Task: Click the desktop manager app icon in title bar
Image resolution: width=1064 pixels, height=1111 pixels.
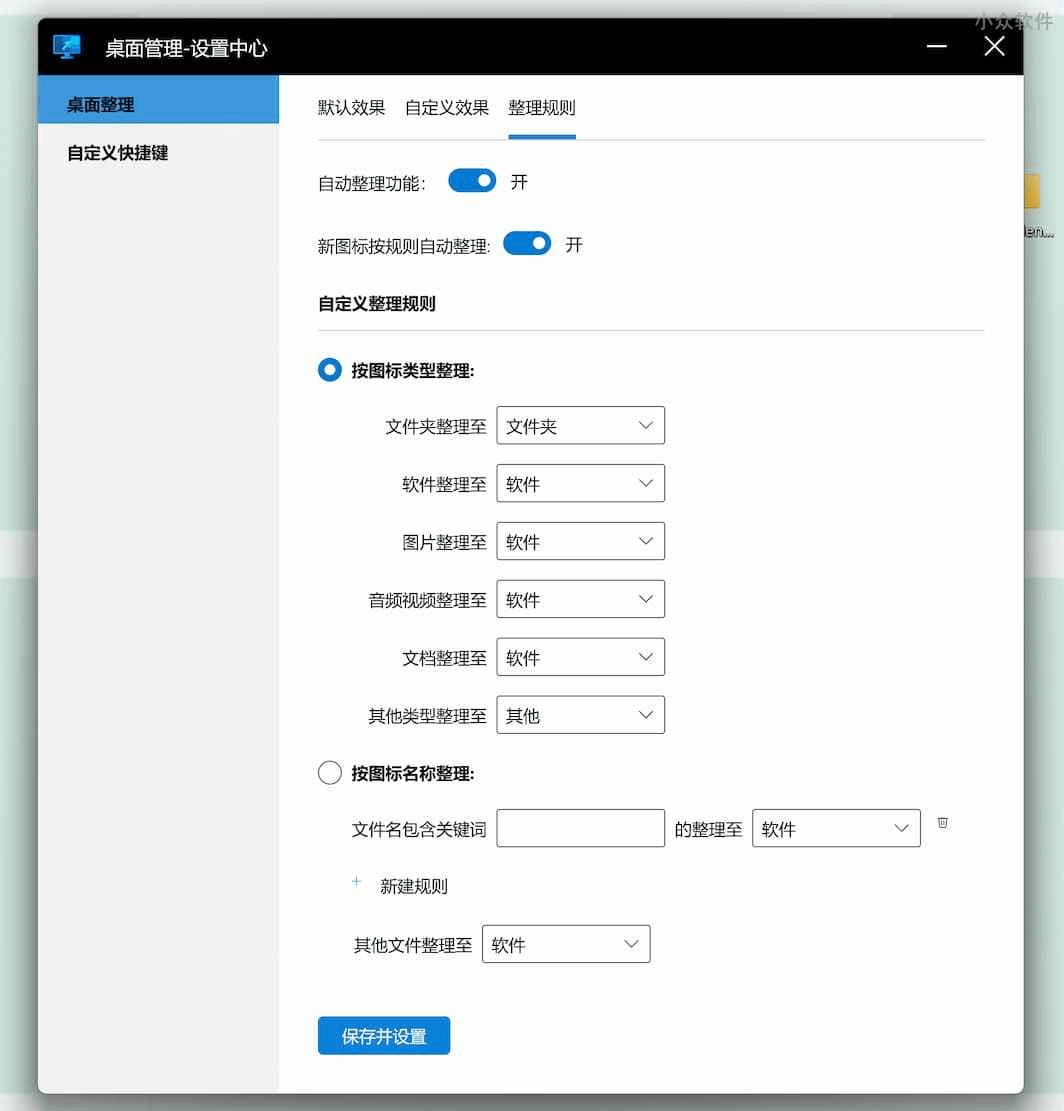Action: [x=67, y=47]
